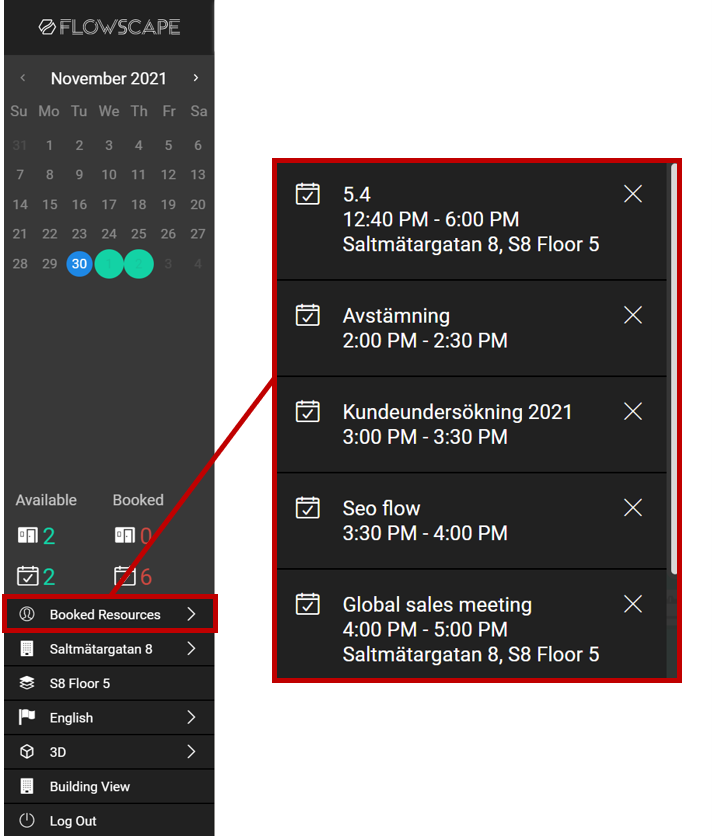Click 'Global sales meeting' booking title

pos(437,605)
